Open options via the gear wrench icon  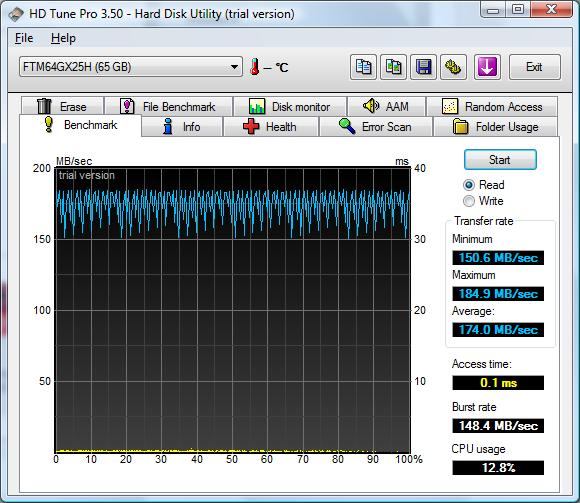click(x=453, y=67)
